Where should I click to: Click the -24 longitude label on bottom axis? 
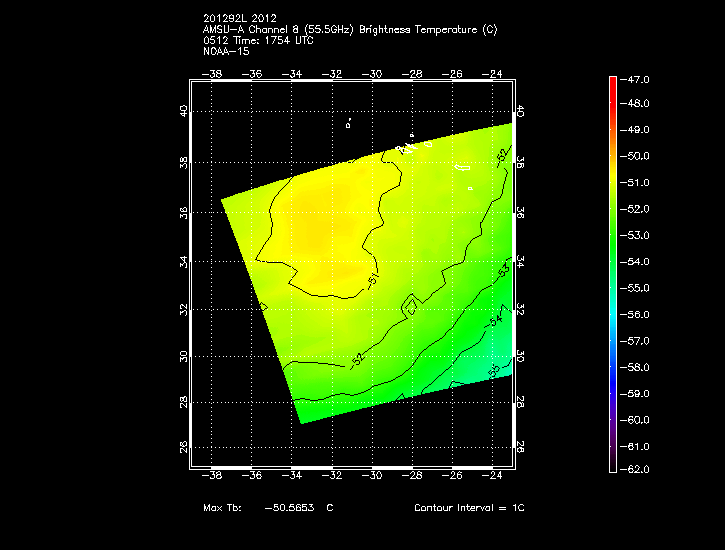(494, 475)
